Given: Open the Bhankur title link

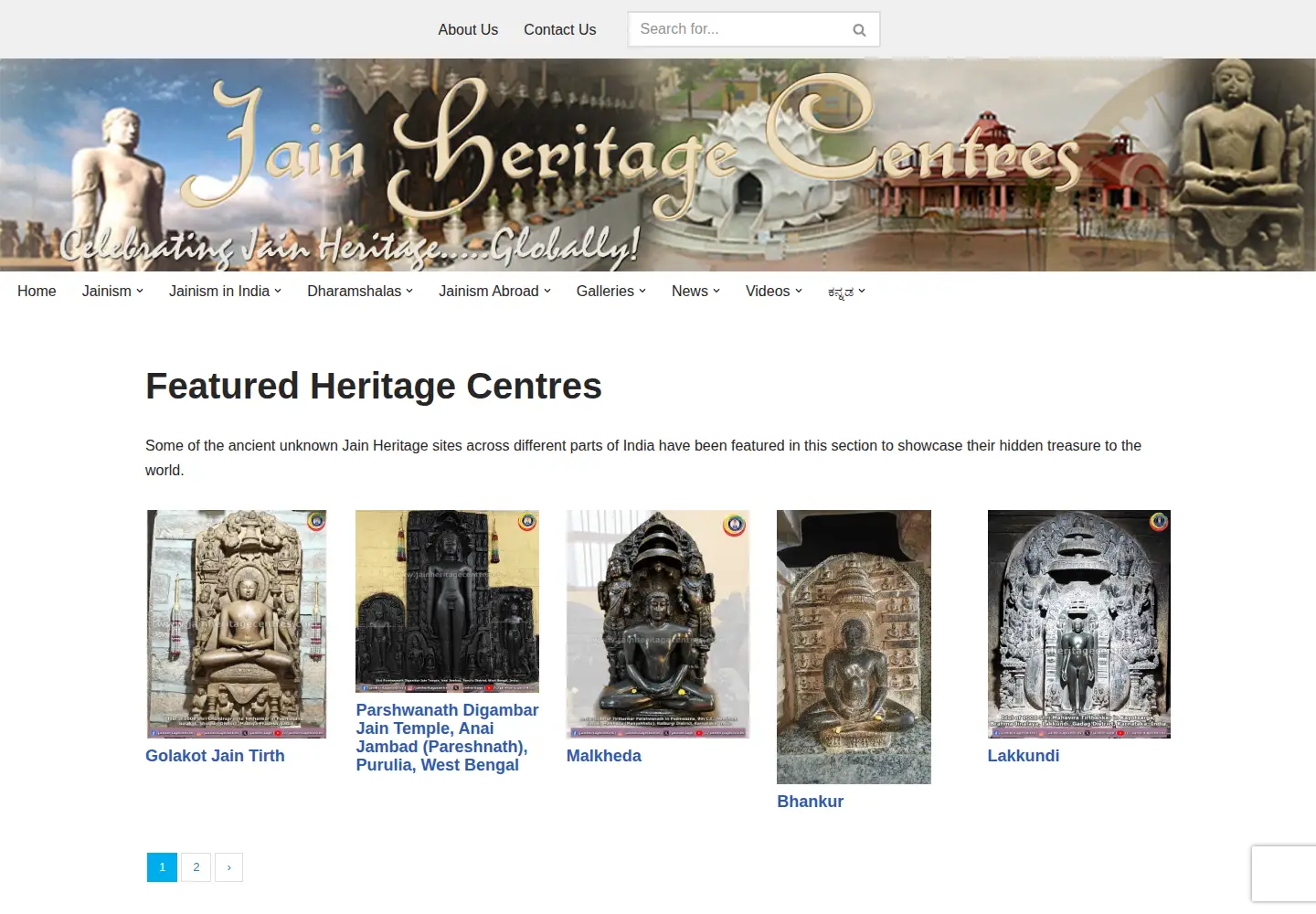Looking at the screenshot, I should [810, 802].
